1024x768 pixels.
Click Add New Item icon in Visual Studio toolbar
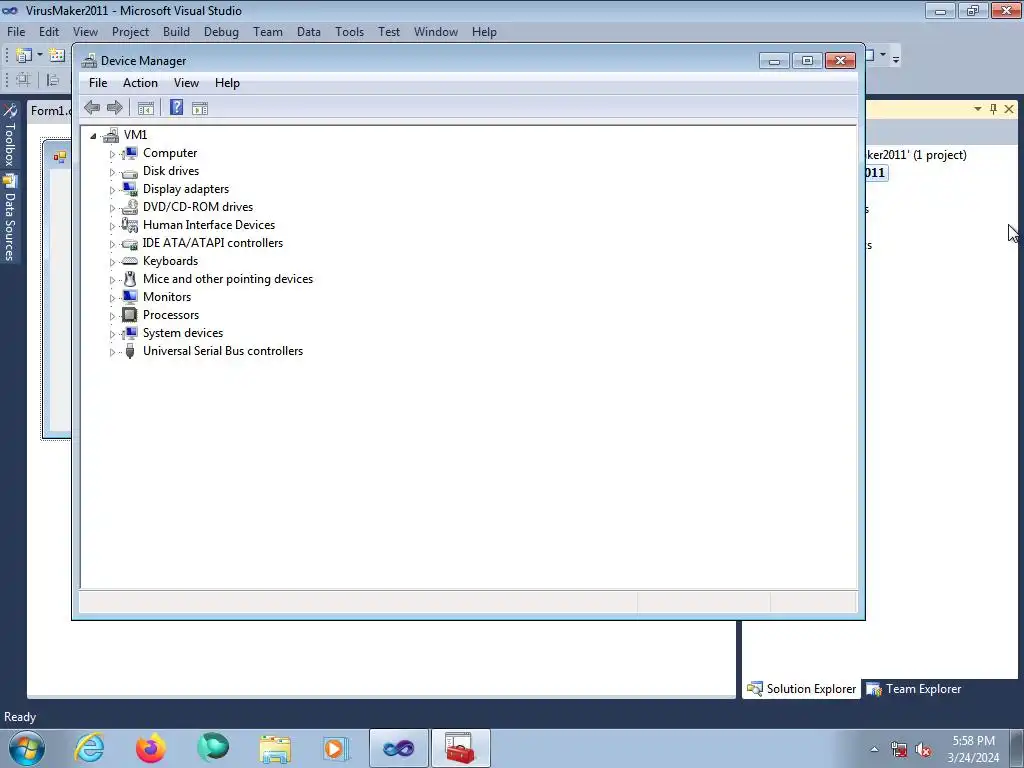pyautogui.click(x=57, y=56)
